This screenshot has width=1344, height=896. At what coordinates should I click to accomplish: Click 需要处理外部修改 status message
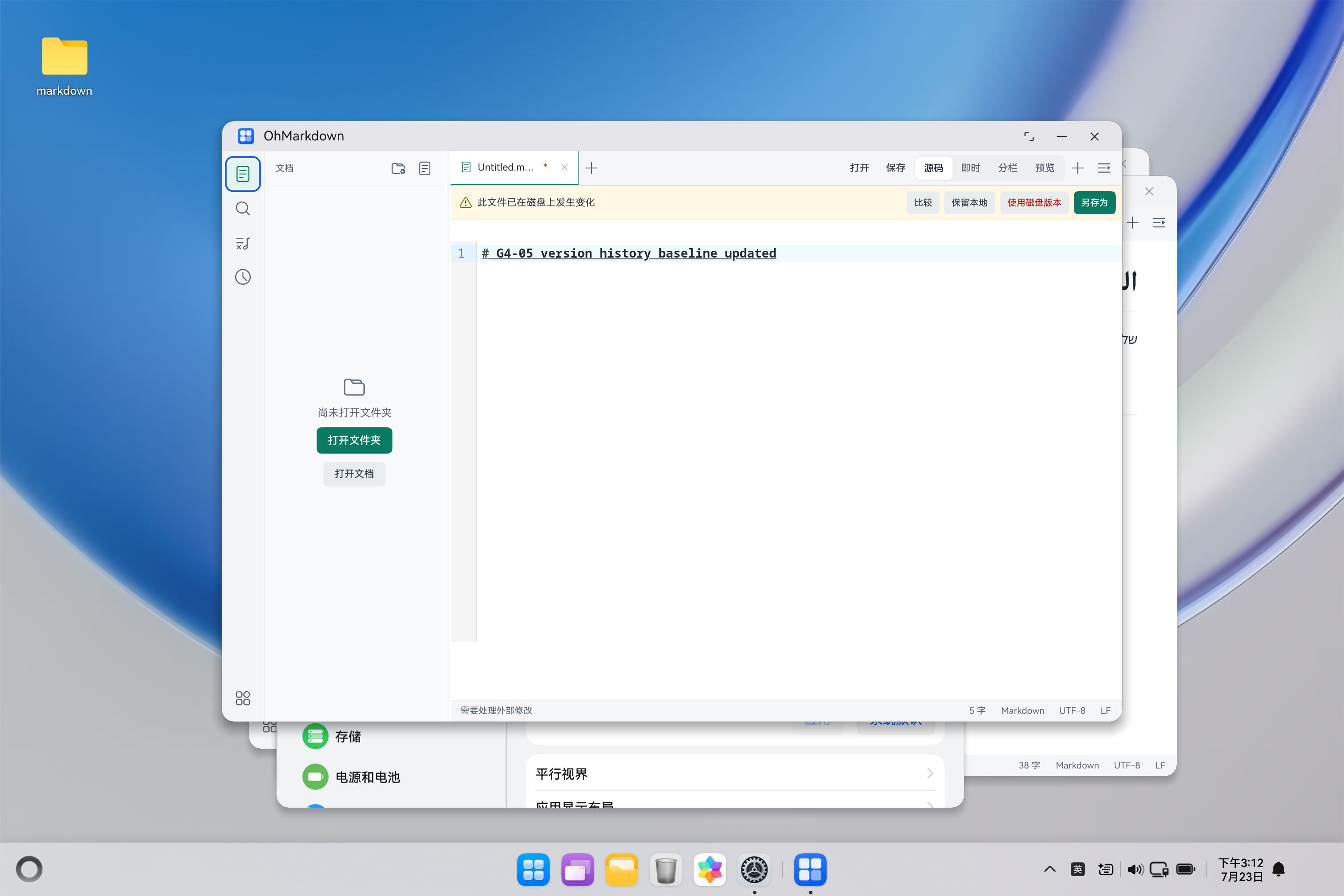tap(496, 710)
